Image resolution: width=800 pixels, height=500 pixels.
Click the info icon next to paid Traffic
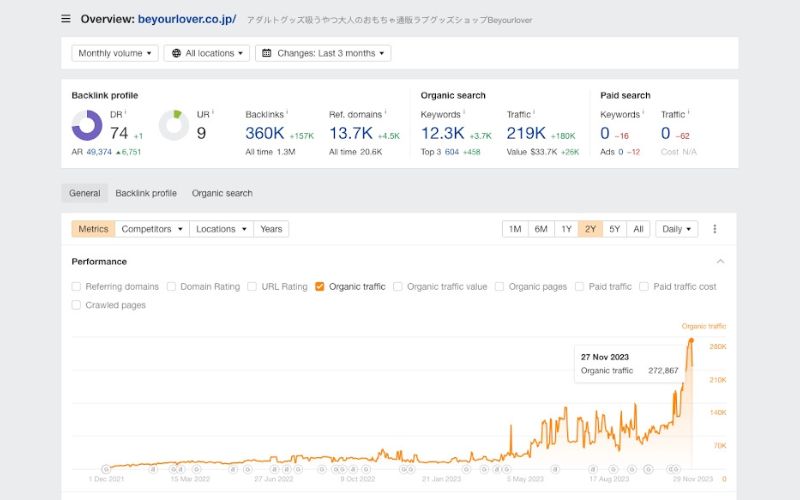[688, 112]
